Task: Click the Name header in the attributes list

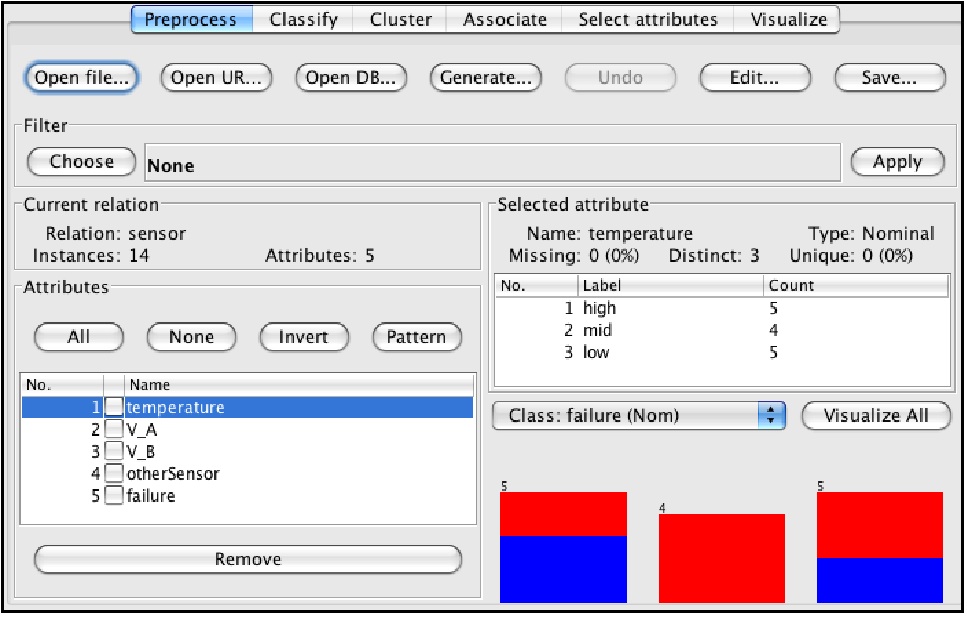Action: coord(299,385)
